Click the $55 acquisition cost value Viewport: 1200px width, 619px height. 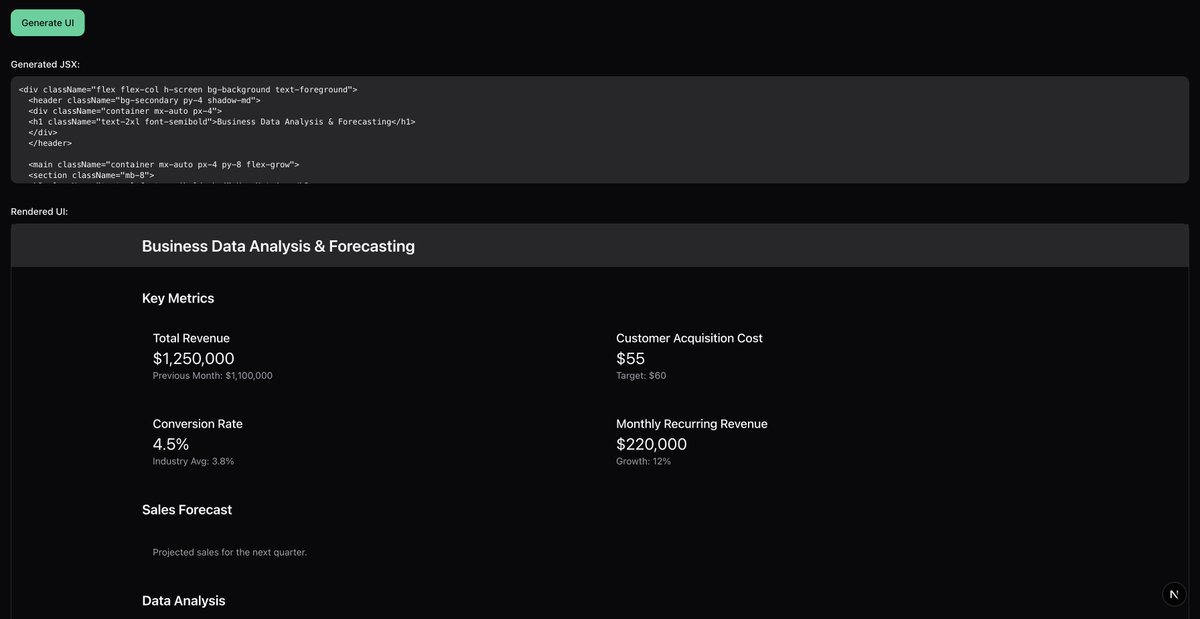tap(630, 357)
